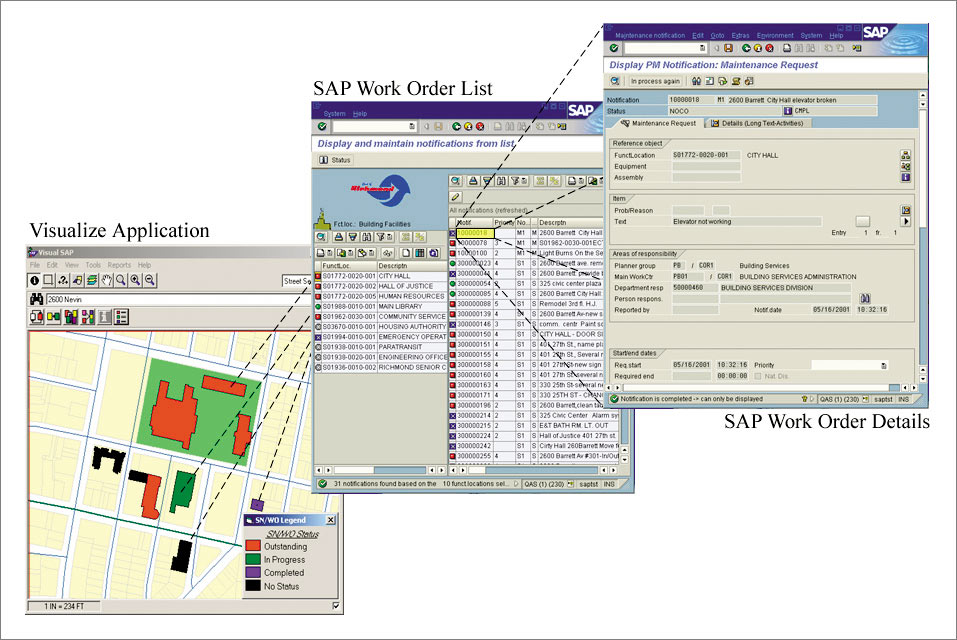Open the File menu in Visual SAP
Image resolution: width=957 pixels, height=640 pixels.
[35, 265]
